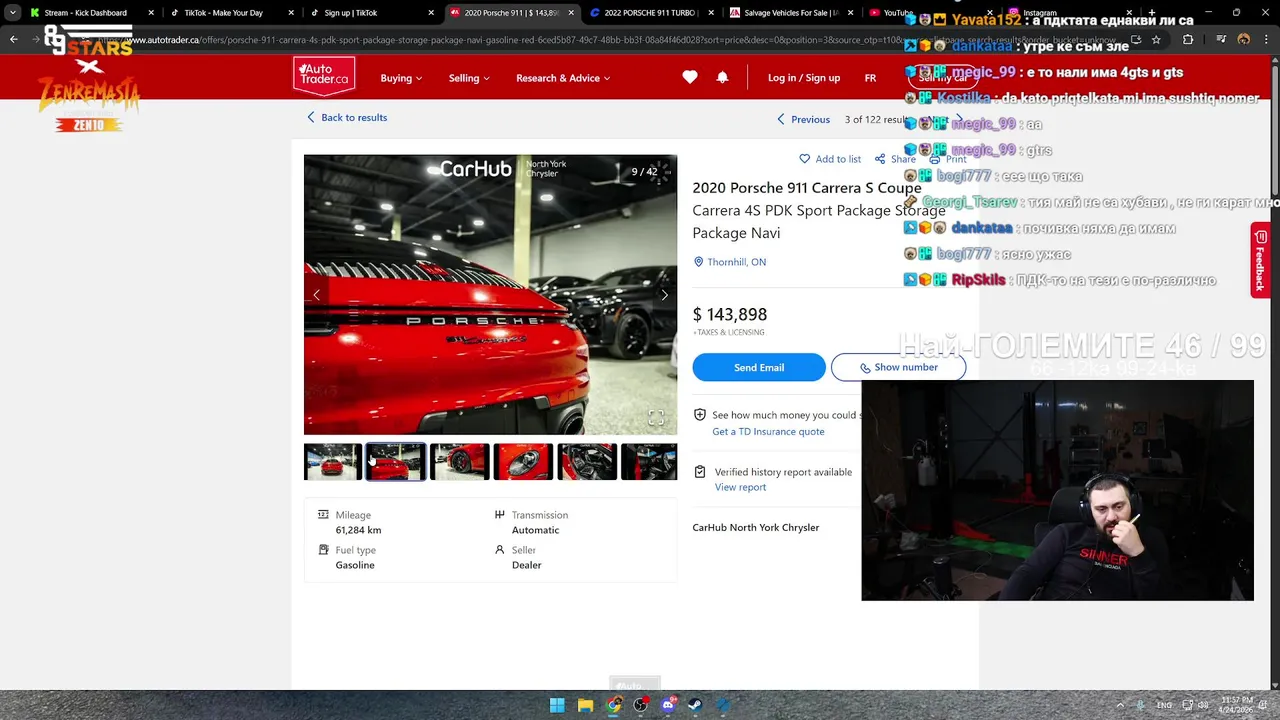Screen dimensions: 1280x720
Task: Expand the photo gallery to fullscreen
Action: pos(656,418)
